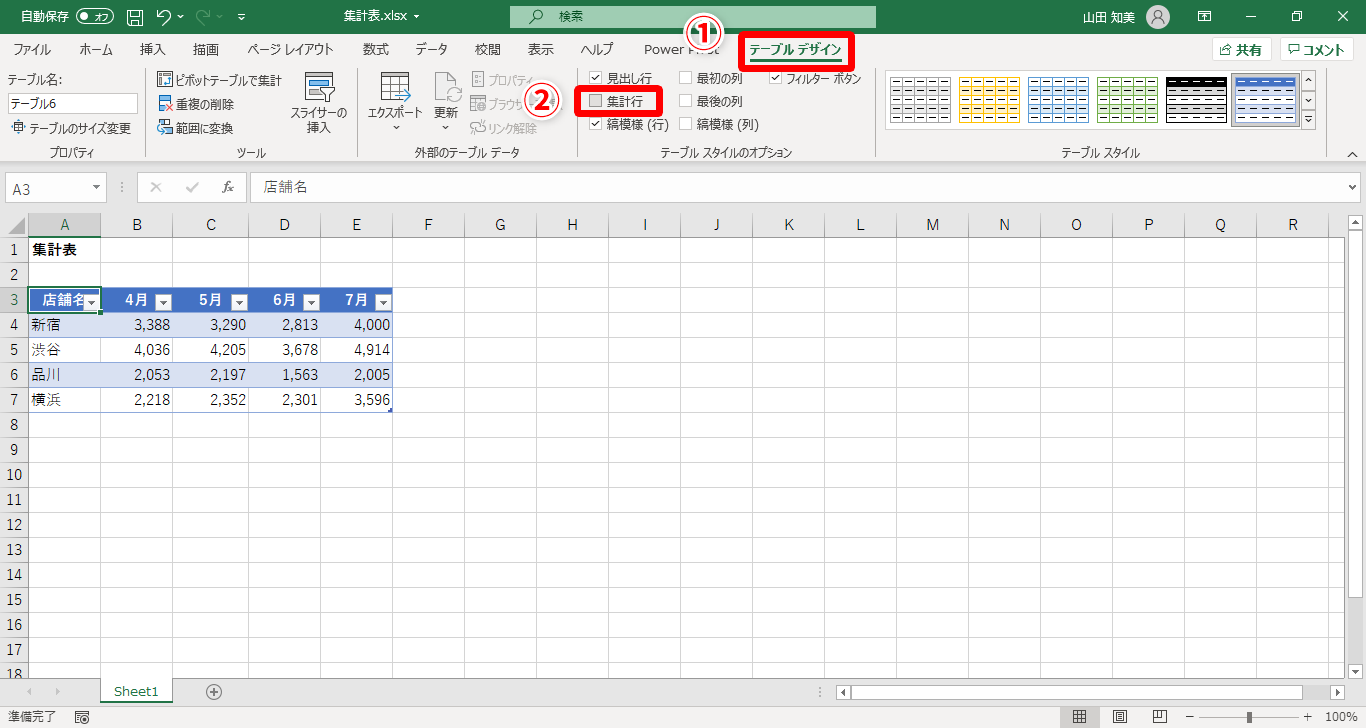Image resolution: width=1366 pixels, height=728 pixels.
Task: Click the vertical scrollbar thumb
Action: coord(1356,415)
